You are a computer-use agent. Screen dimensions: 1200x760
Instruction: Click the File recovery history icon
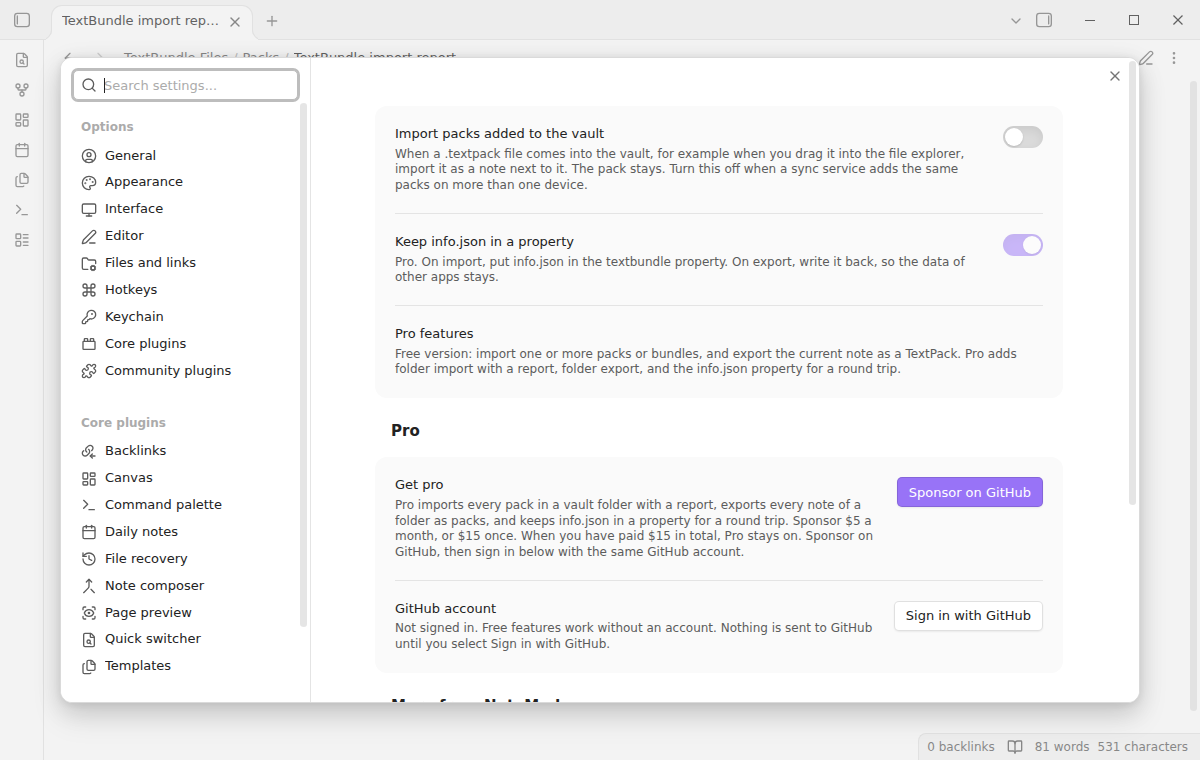[x=89, y=559]
